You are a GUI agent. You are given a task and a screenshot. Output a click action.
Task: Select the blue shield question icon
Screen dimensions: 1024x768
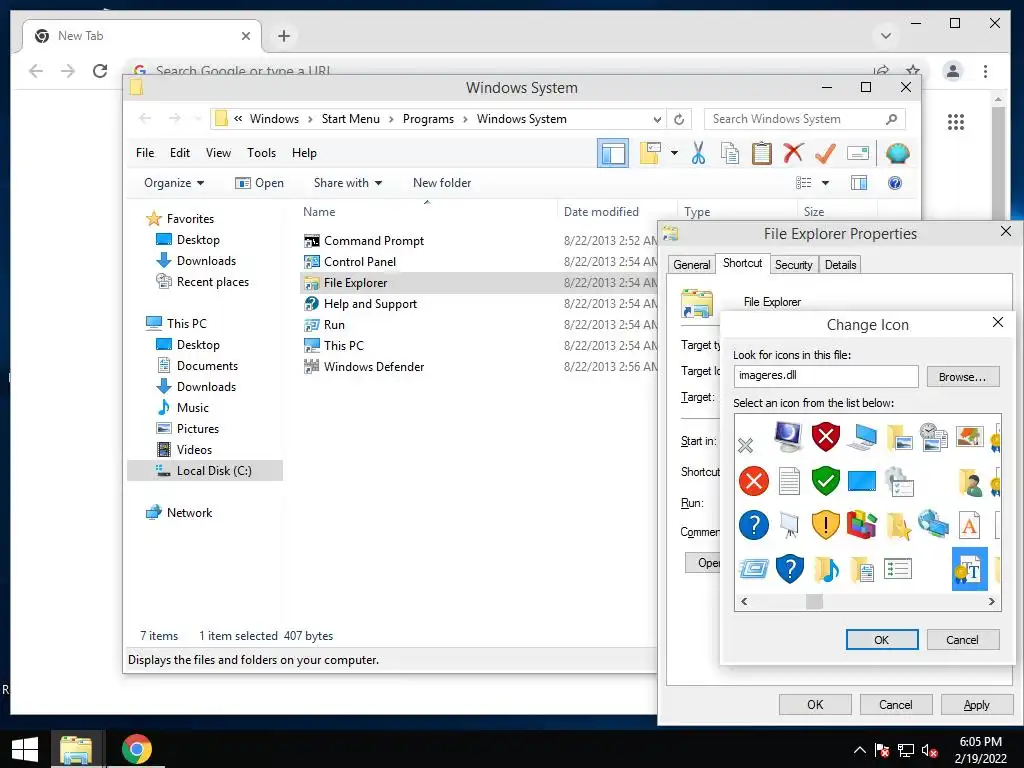pos(790,569)
